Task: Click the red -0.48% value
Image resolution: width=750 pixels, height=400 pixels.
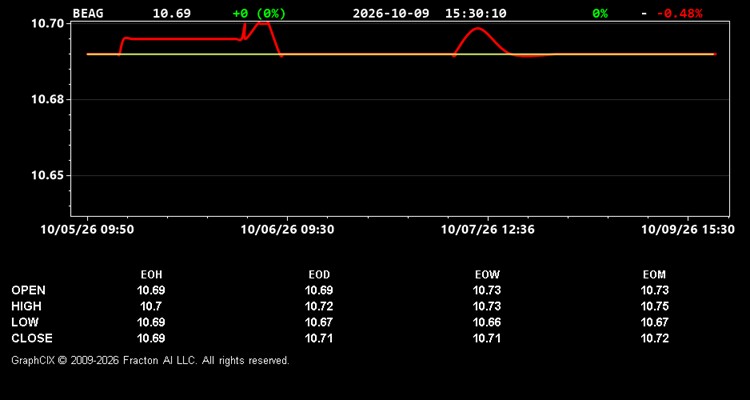Action: 679,13
